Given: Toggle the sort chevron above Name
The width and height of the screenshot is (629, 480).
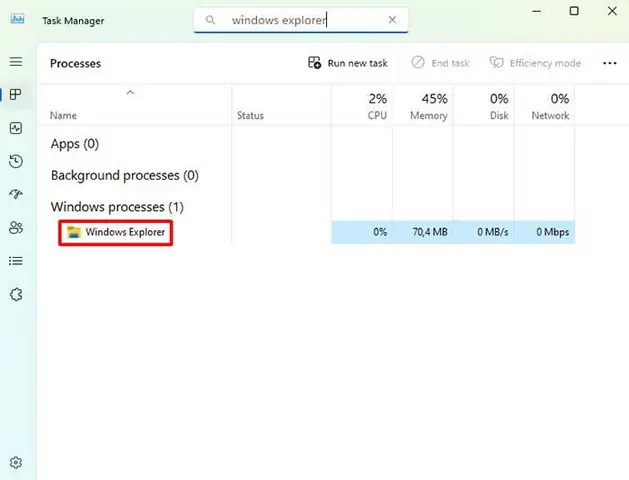Looking at the screenshot, I should (130, 93).
